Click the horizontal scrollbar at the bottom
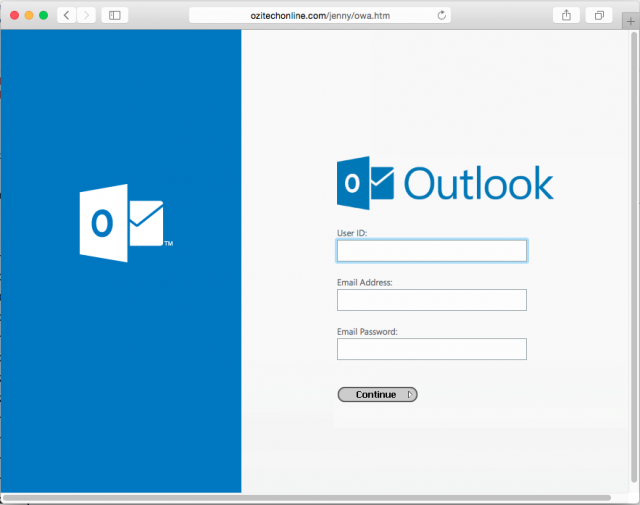This screenshot has height=505, width=640. (x=307, y=498)
